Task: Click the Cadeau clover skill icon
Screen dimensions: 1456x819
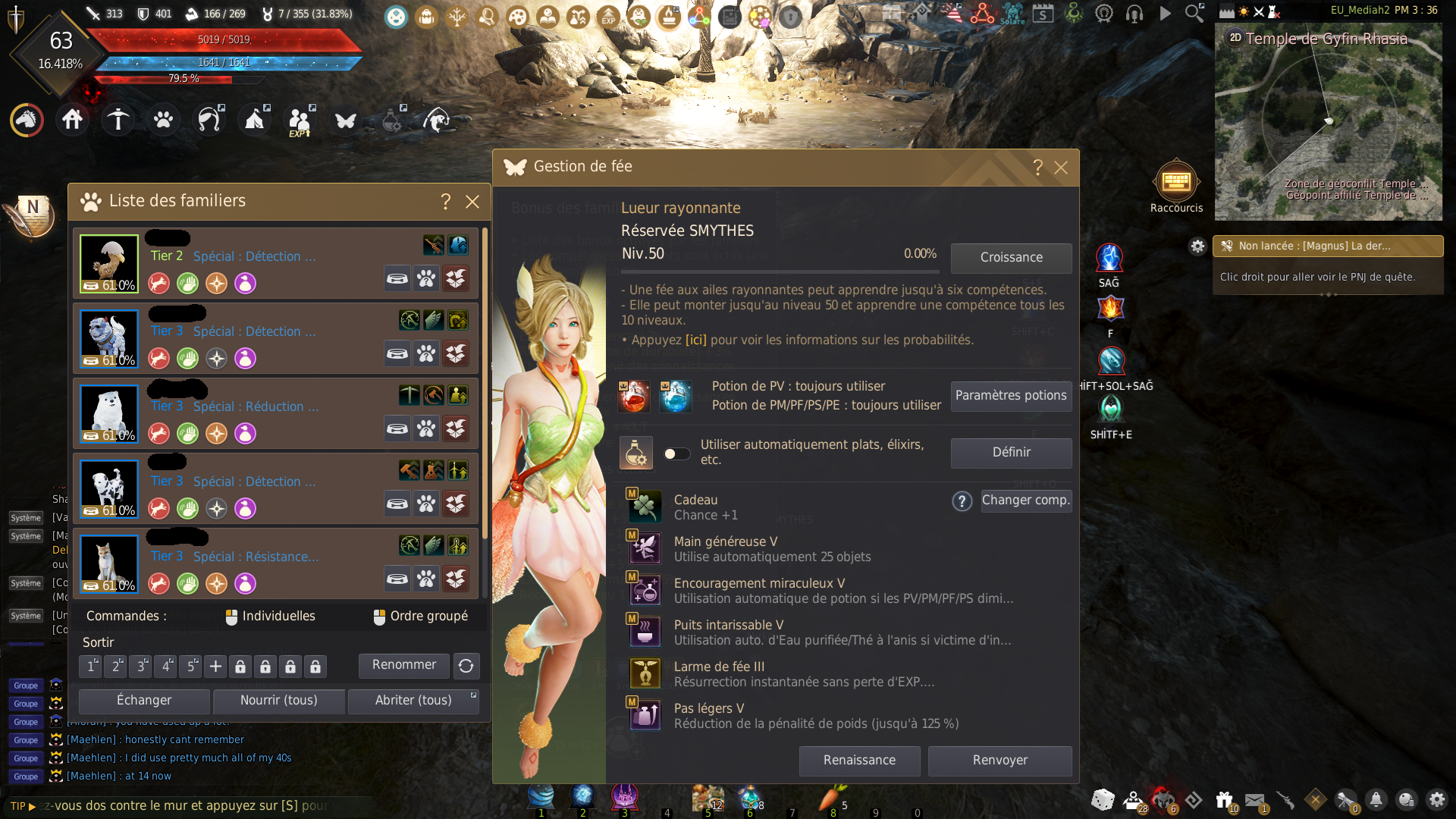Action: coord(645,507)
